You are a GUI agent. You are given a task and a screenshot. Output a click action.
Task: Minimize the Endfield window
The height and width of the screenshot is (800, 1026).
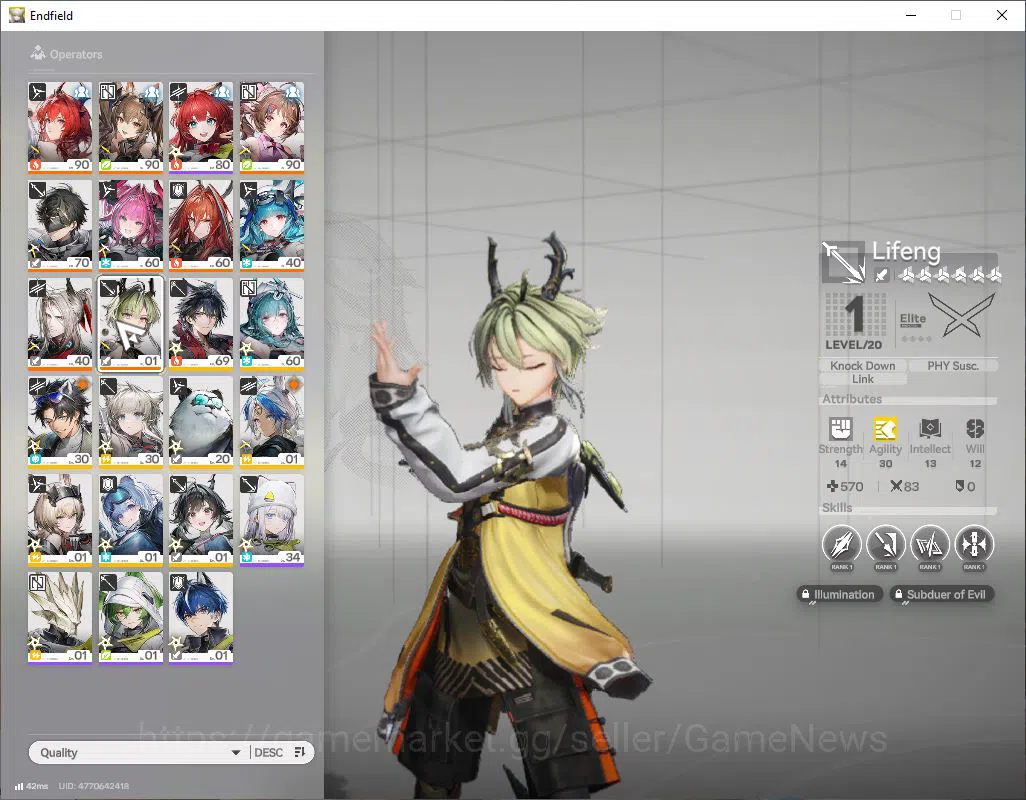tap(911, 15)
